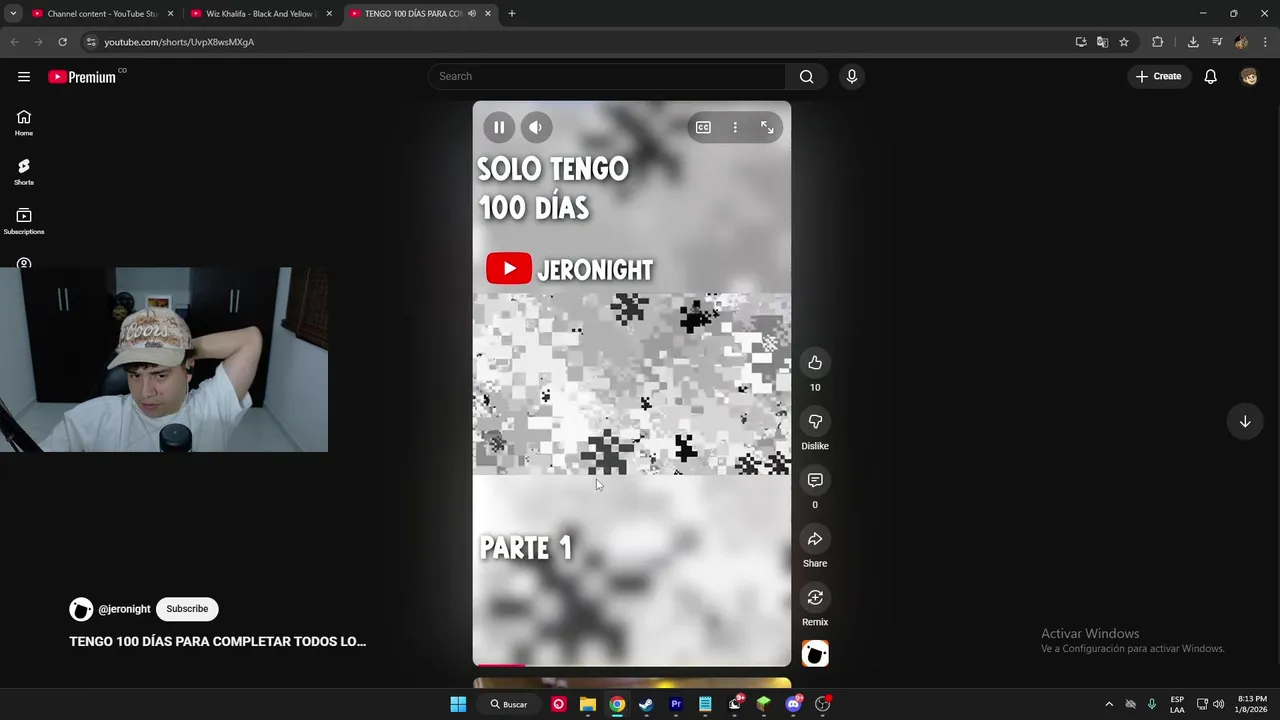
Task: Open the account avatar menu
Action: 1249,76
